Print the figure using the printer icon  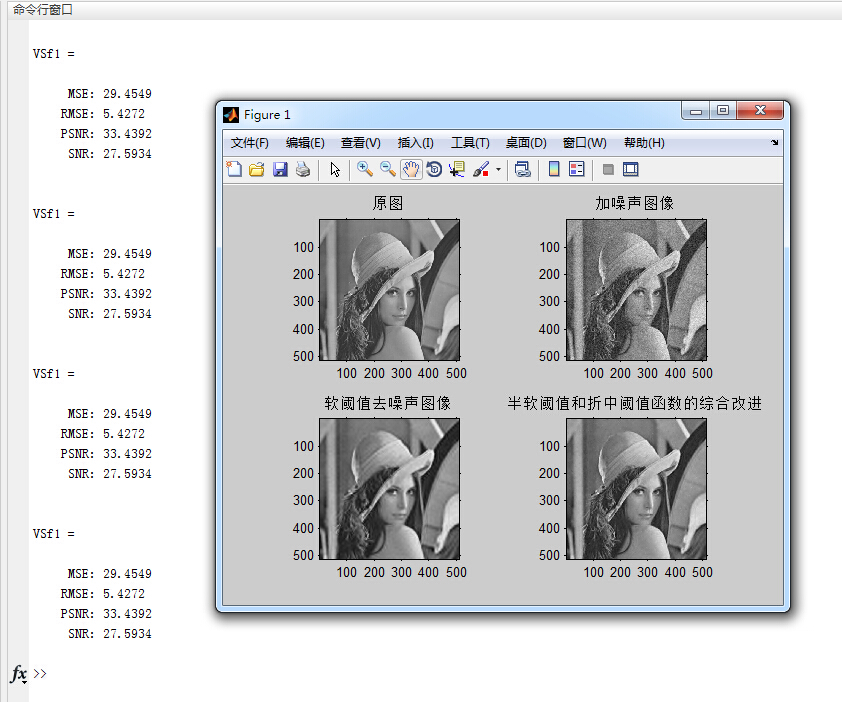(x=303, y=170)
